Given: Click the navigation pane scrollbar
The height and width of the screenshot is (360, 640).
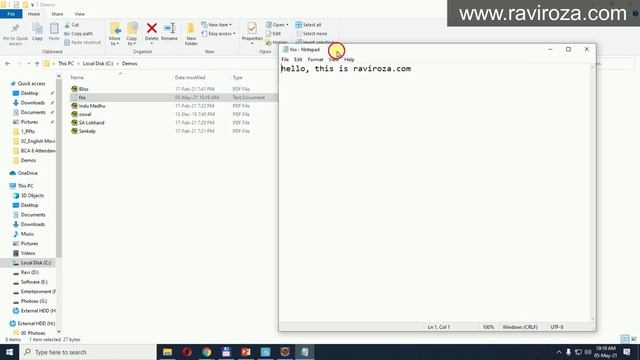Looking at the screenshot, I should [x=59, y=167].
